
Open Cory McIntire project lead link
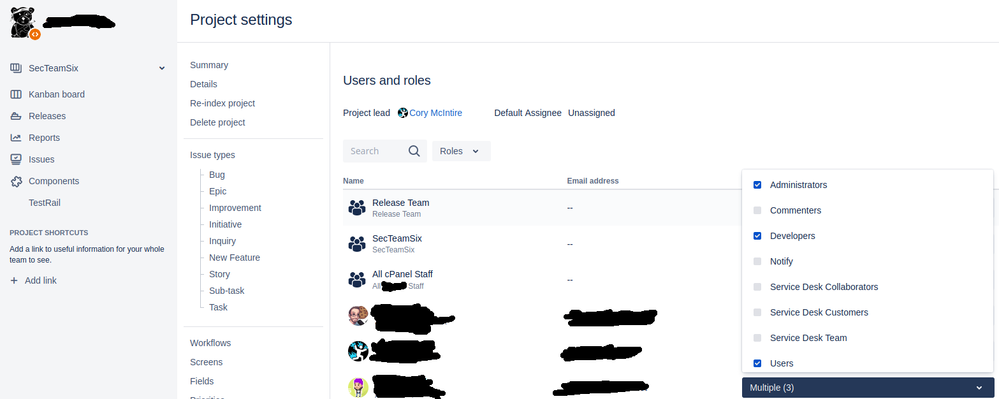pos(436,113)
